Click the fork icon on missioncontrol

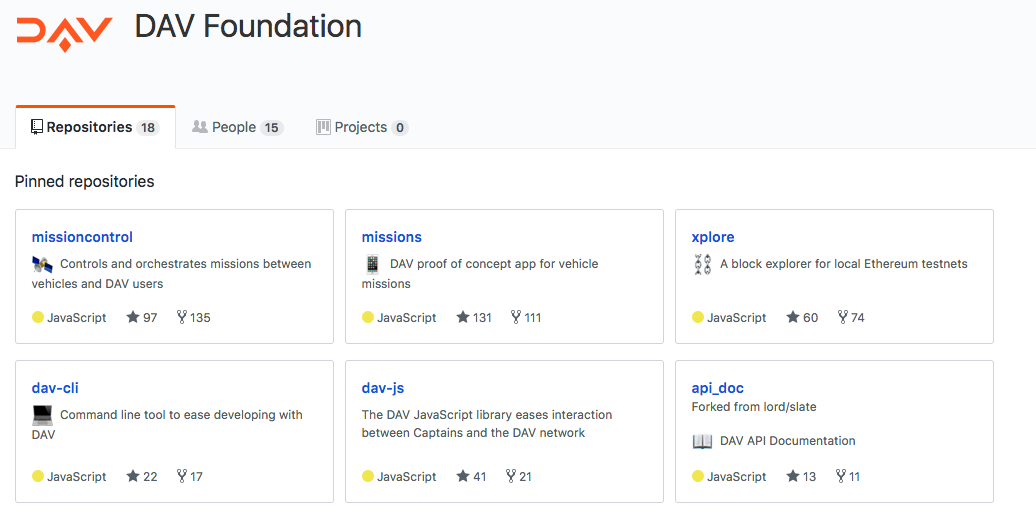(182, 317)
